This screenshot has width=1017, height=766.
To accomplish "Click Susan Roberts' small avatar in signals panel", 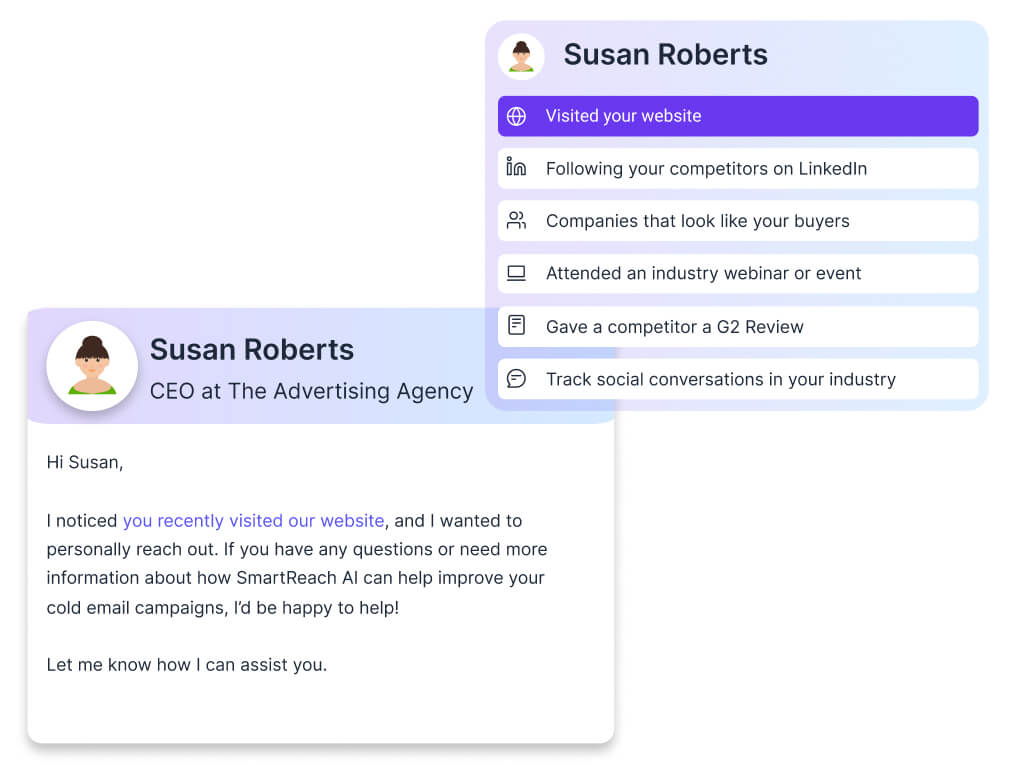I will [x=521, y=56].
